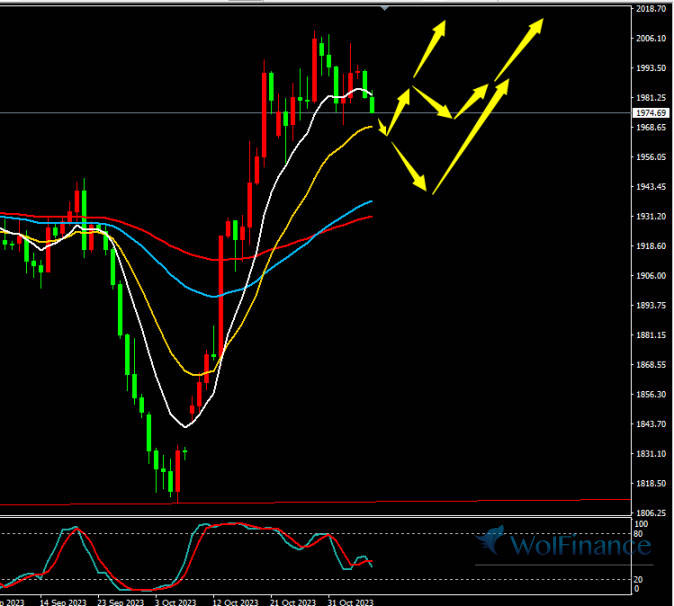Click the 14 Sep 2023 date label
The width and height of the screenshot is (674, 606).
pos(63,602)
